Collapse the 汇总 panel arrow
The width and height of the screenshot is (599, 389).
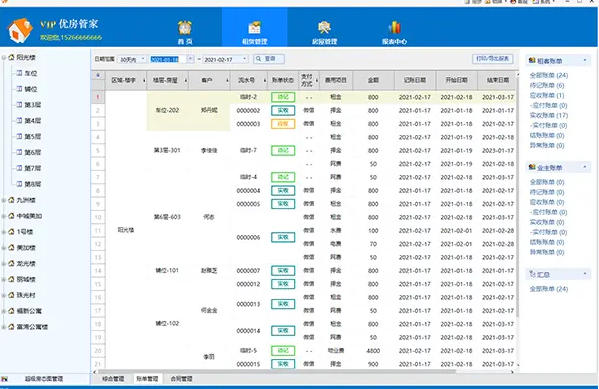(585, 274)
